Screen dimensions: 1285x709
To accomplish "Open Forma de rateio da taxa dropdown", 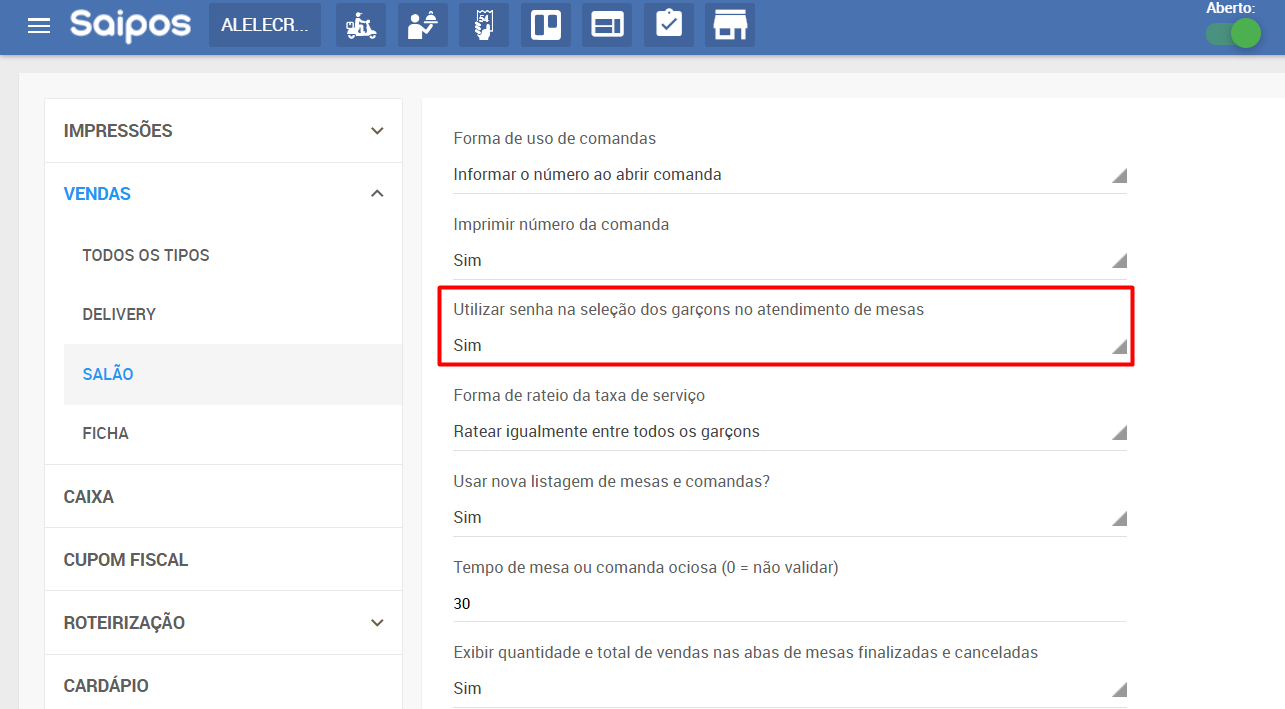I will click(789, 432).
